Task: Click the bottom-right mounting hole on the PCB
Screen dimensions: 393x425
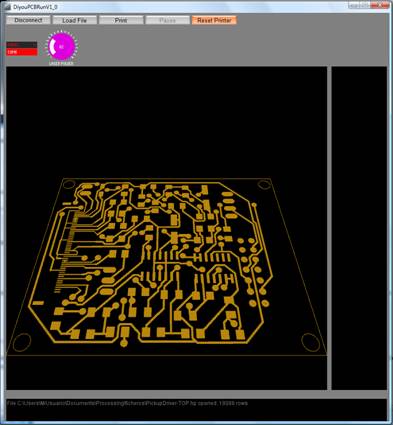Action: pyautogui.click(x=310, y=342)
